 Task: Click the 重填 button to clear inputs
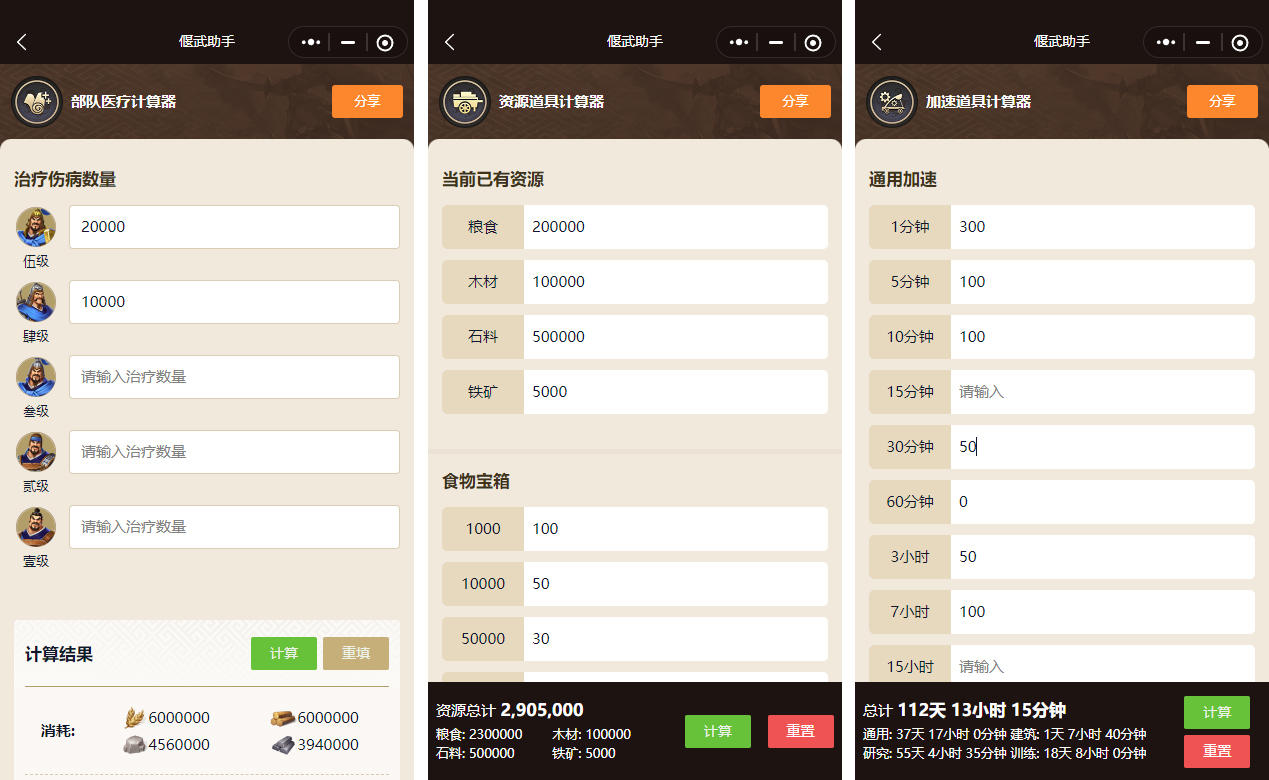[x=356, y=653]
